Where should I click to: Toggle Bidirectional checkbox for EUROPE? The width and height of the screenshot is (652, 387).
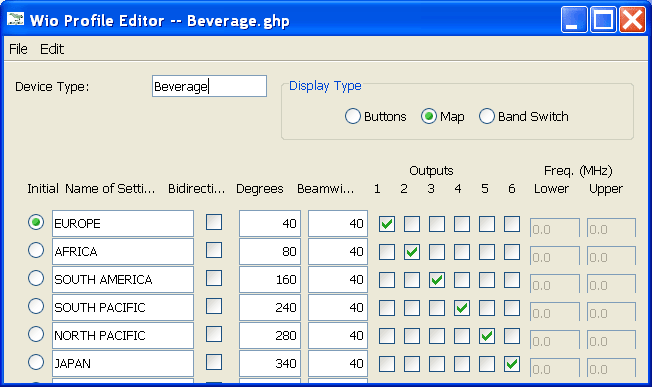[214, 222]
